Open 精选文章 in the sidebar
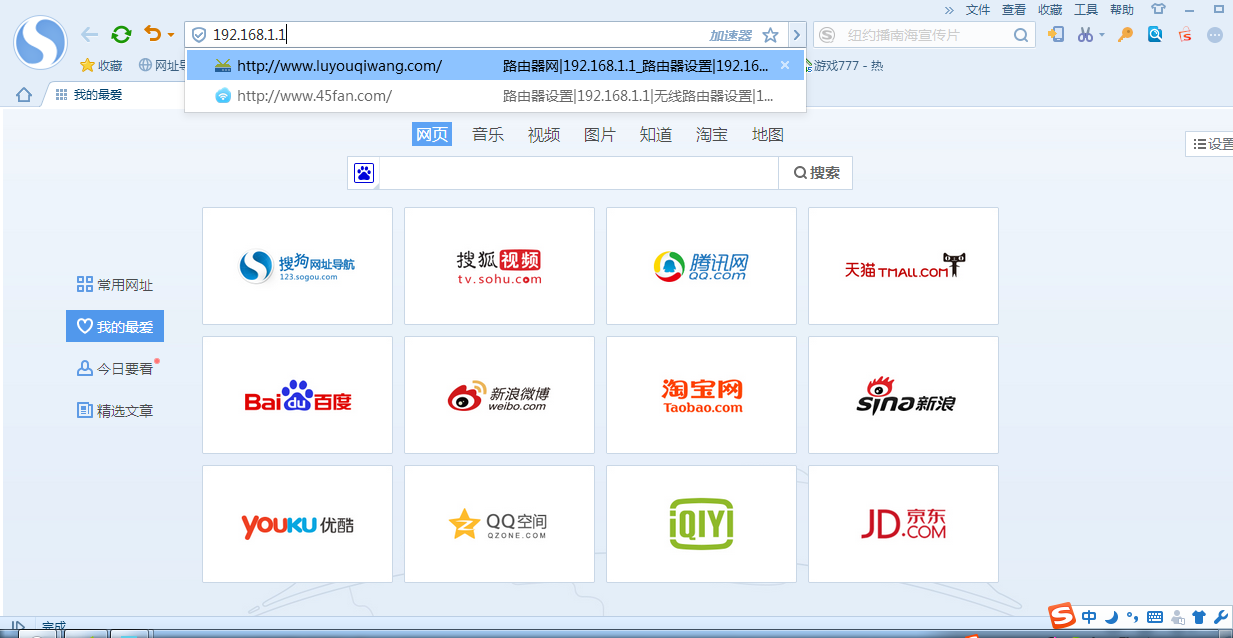The height and width of the screenshot is (638, 1233). tap(115, 411)
